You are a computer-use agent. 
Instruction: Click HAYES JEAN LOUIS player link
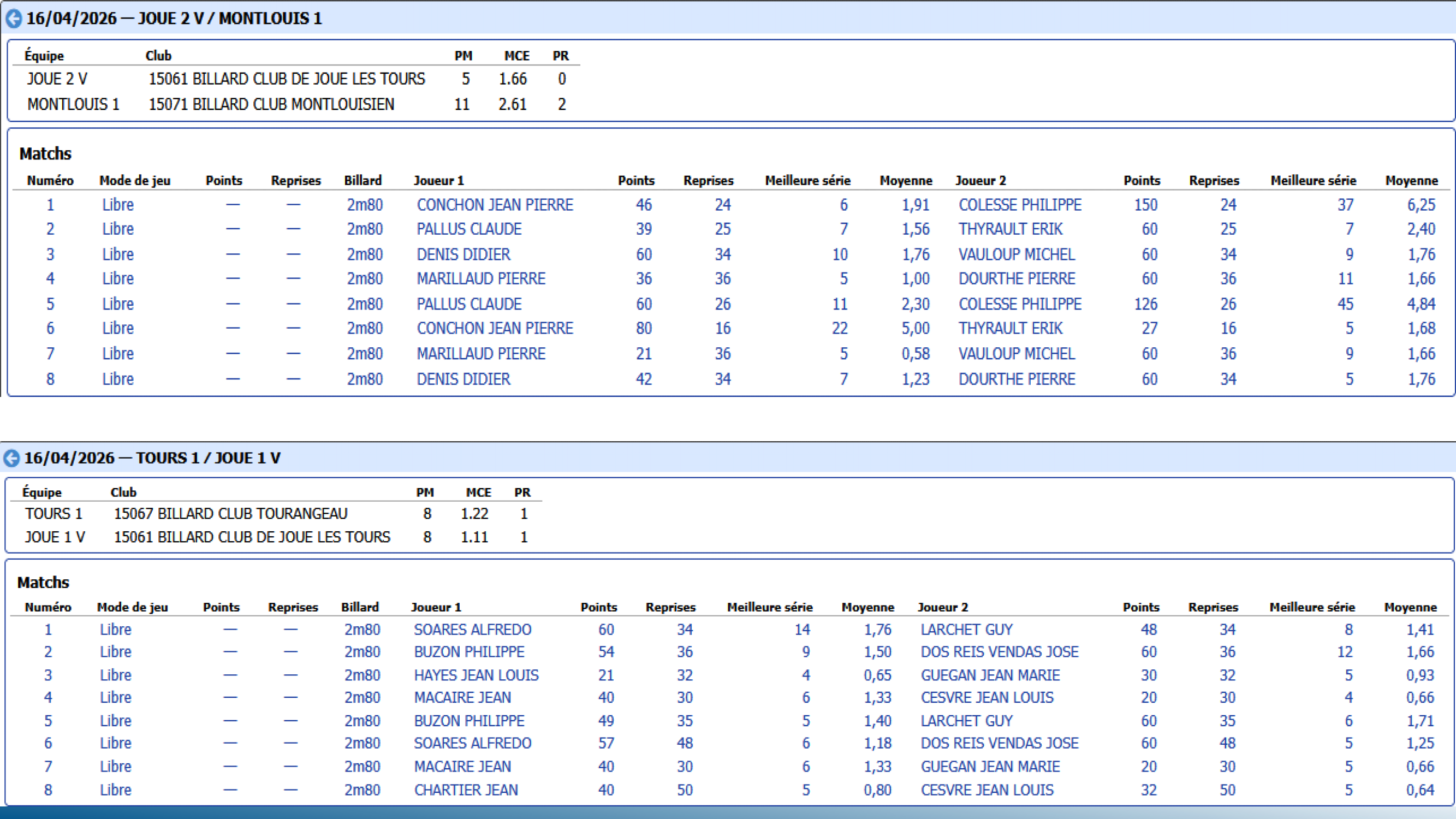[x=476, y=675]
